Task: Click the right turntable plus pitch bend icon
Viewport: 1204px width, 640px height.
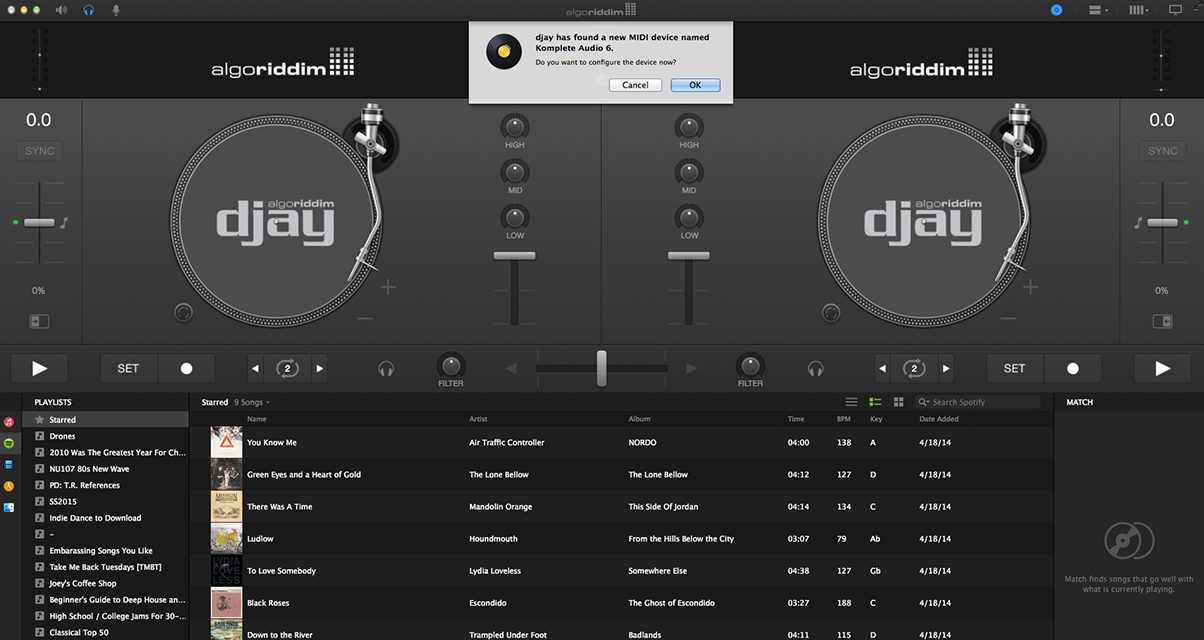Action: (x=1030, y=288)
